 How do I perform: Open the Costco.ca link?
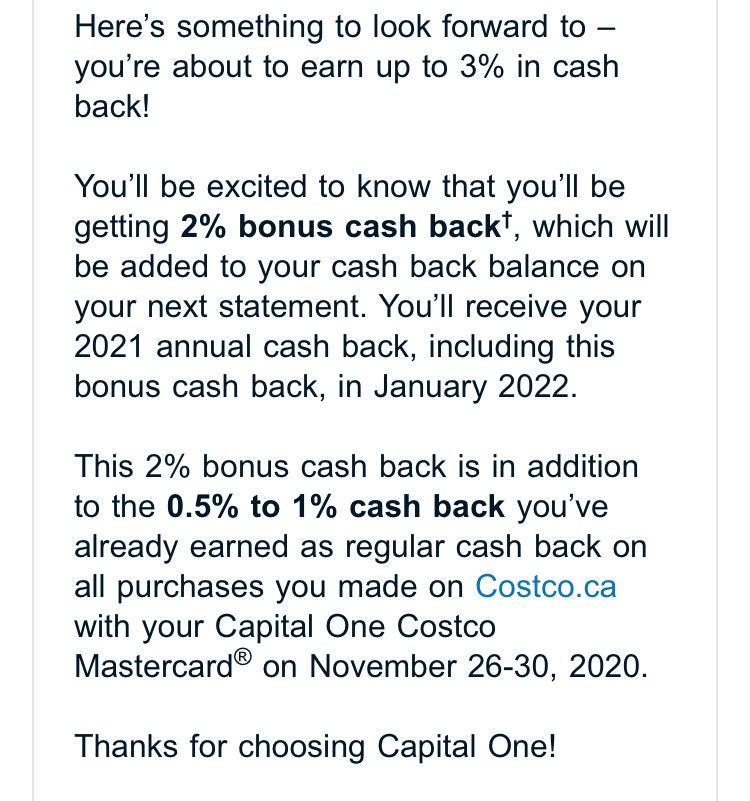[545, 586]
